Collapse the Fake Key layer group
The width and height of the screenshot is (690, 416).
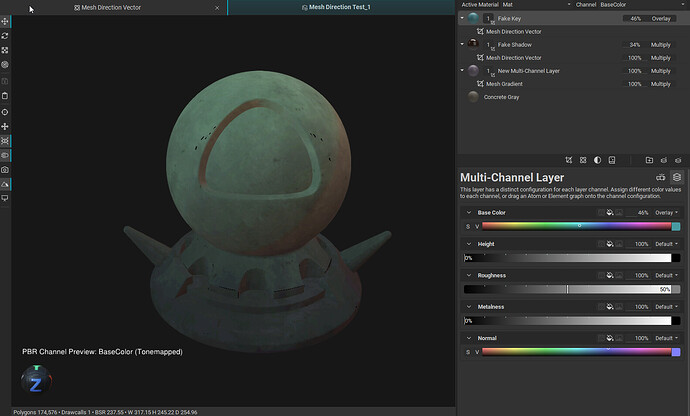tap(462, 18)
